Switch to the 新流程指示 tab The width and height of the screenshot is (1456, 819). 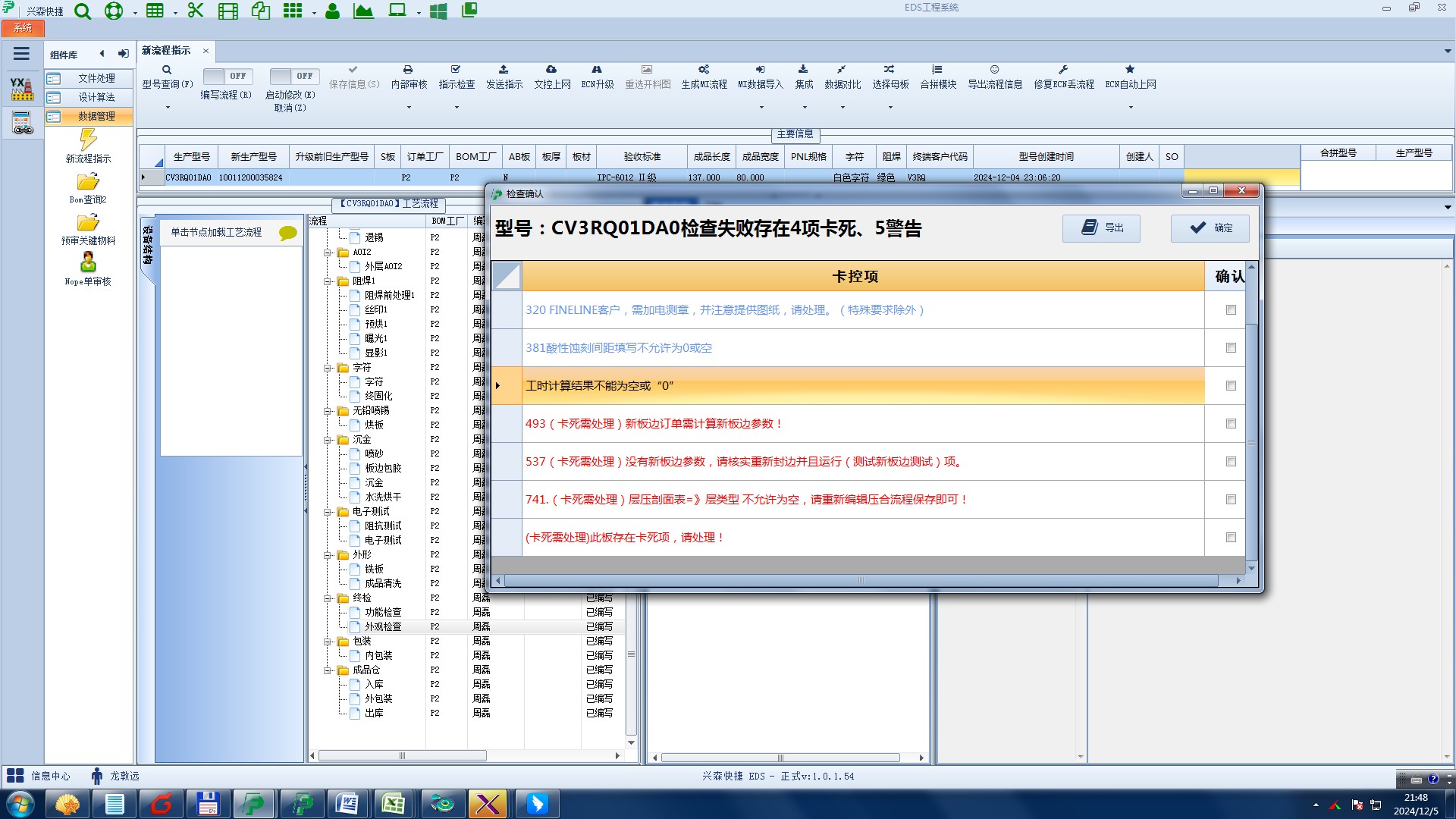(167, 51)
